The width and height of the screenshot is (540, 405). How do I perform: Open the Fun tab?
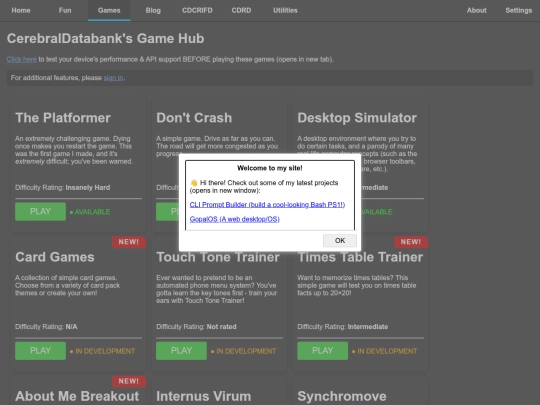point(65,10)
